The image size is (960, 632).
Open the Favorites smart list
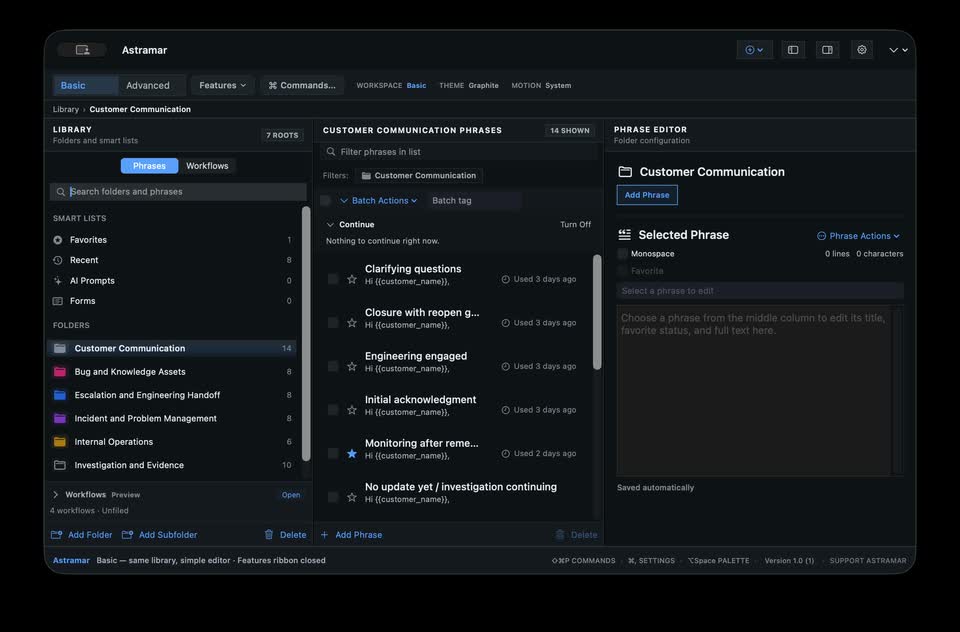coord(173,240)
